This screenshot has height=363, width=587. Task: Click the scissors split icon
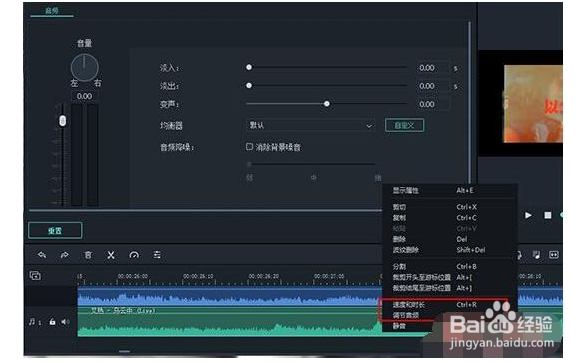tap(111, 255)
